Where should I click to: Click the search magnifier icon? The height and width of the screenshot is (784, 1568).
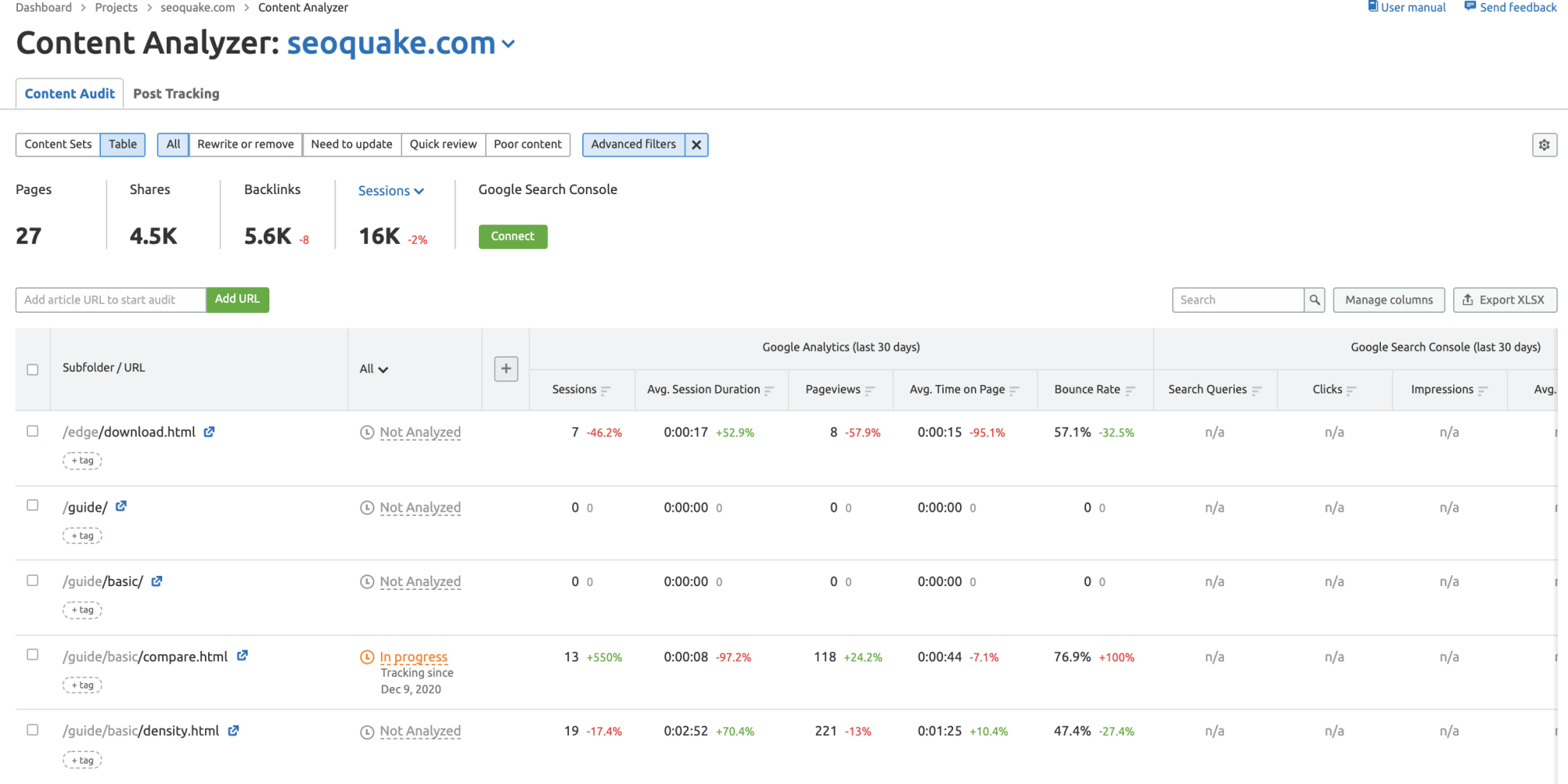(x=1314, y=300)
